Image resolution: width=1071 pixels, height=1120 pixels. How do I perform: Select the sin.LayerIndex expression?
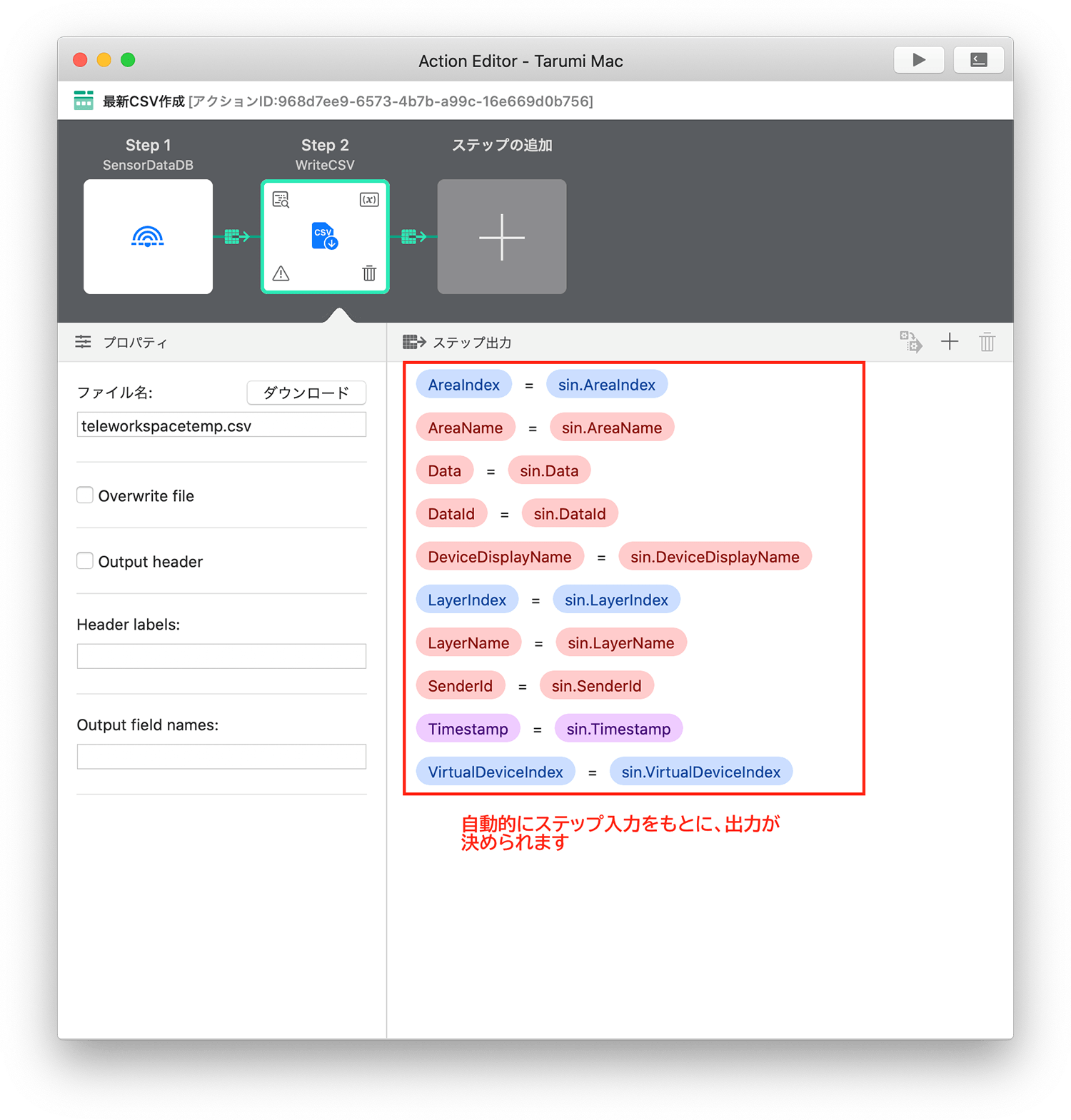pos(616,600)
